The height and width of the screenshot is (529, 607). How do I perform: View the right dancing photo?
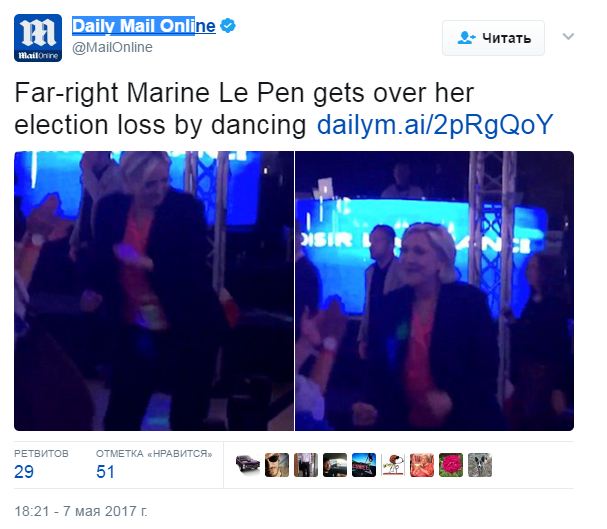[434, 291]
